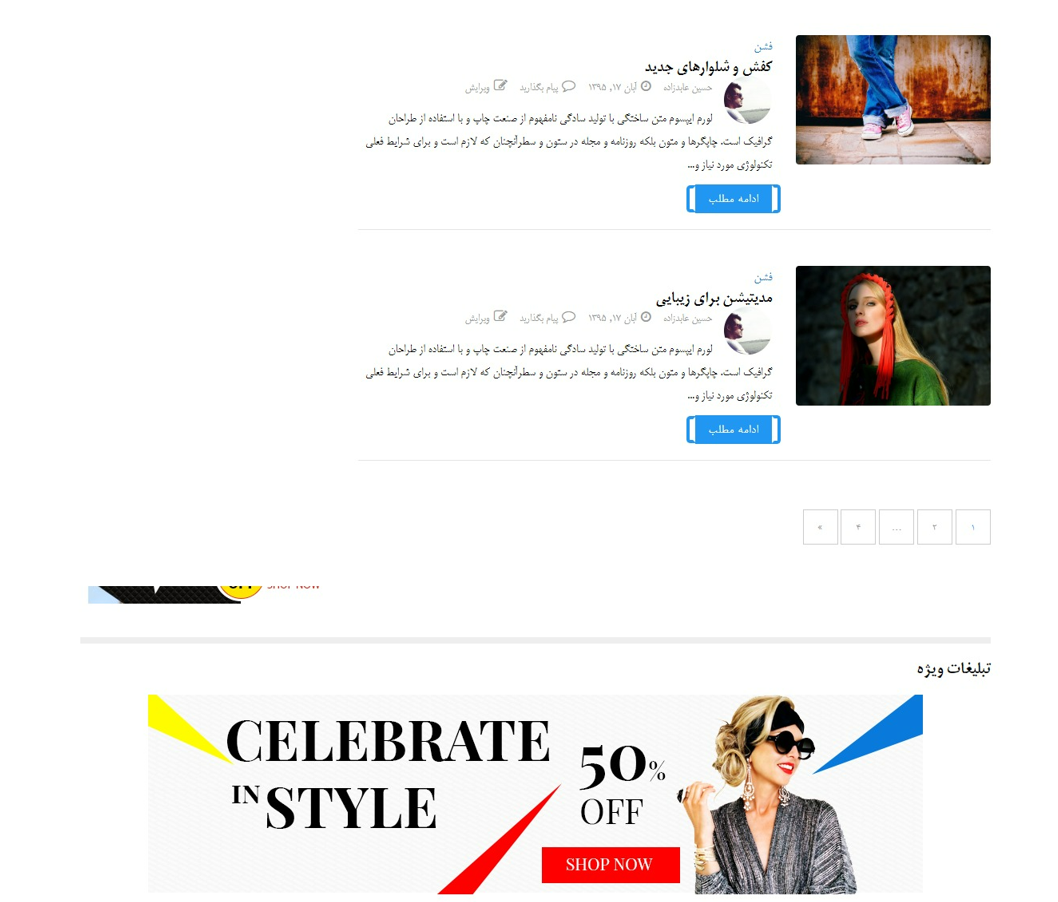Click the comment bubble icon in the first post
Image resolution: width=1058 pixels, height=902 pixels.
click(569, 86)
